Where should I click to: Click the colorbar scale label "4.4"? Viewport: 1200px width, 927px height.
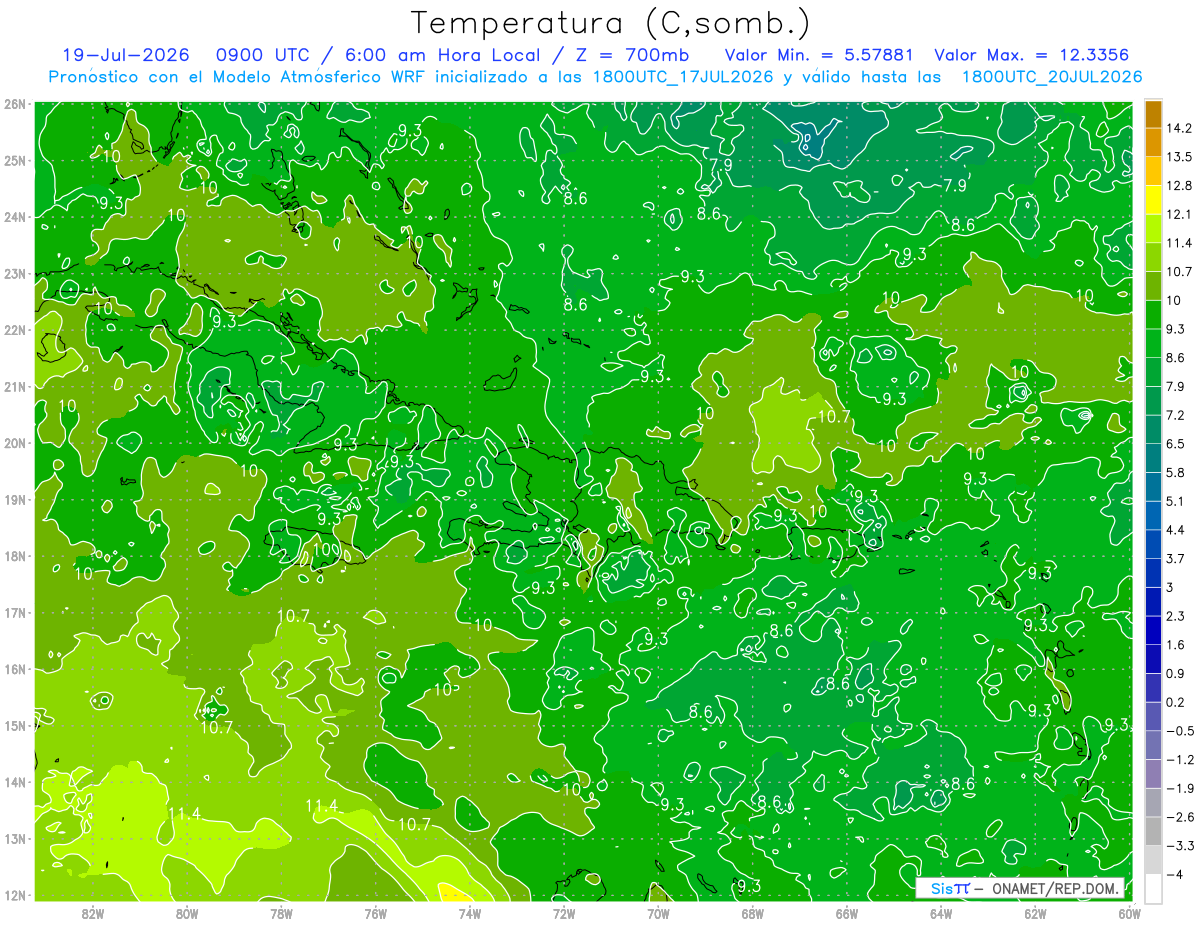[1175, 530]
